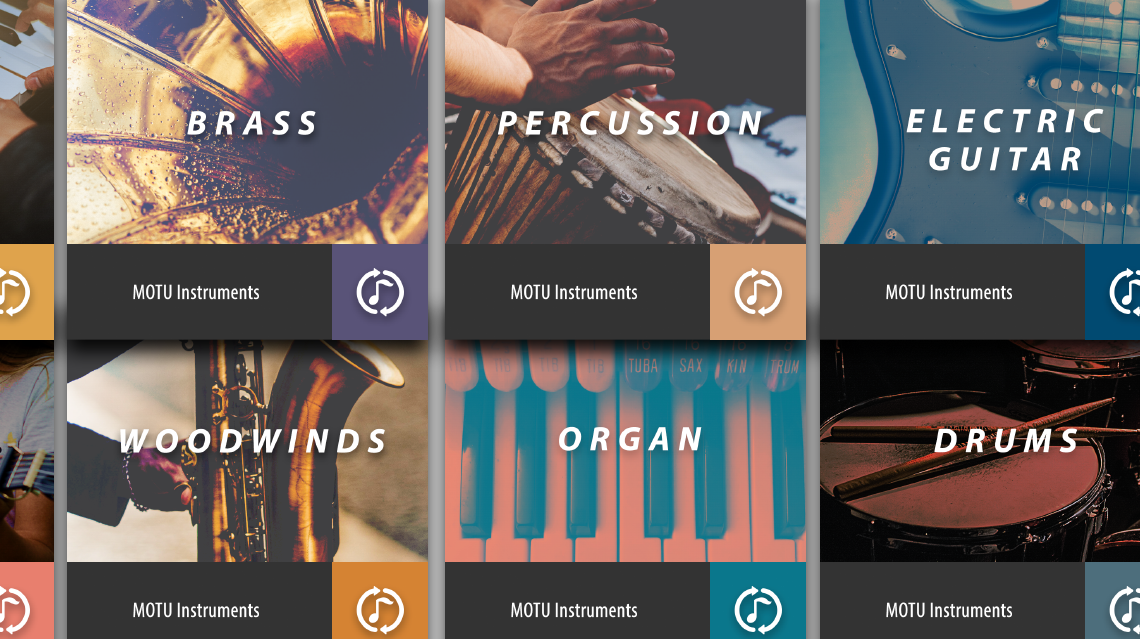Click the yellow music-loop icon at left edge

coord(26,292)
